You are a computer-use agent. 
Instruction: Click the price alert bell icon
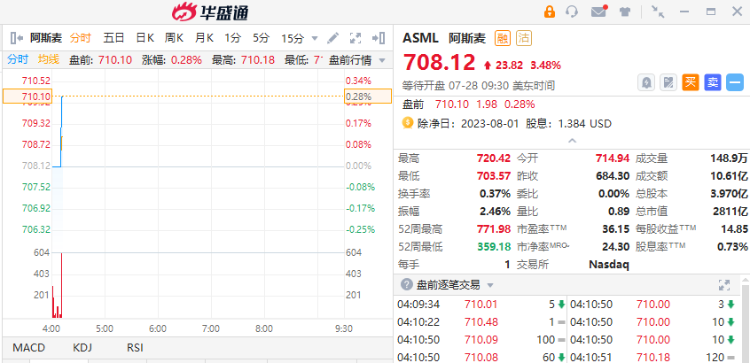point(646,83)
